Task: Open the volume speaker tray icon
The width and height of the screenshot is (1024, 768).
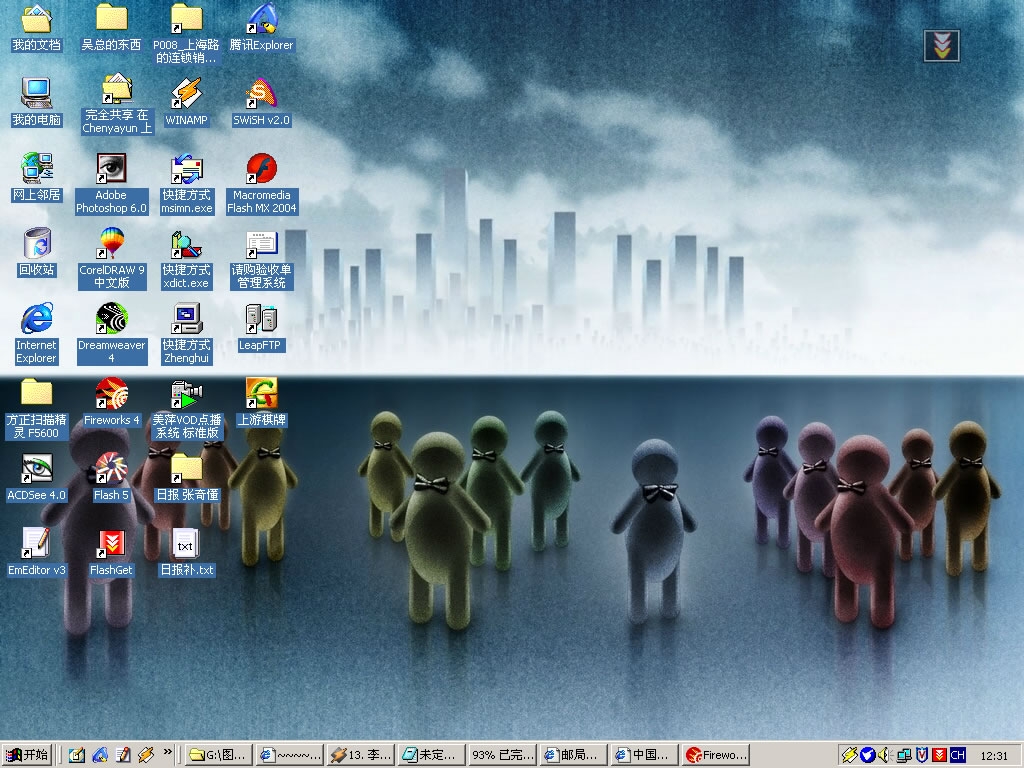Action: tap(885, 755)
